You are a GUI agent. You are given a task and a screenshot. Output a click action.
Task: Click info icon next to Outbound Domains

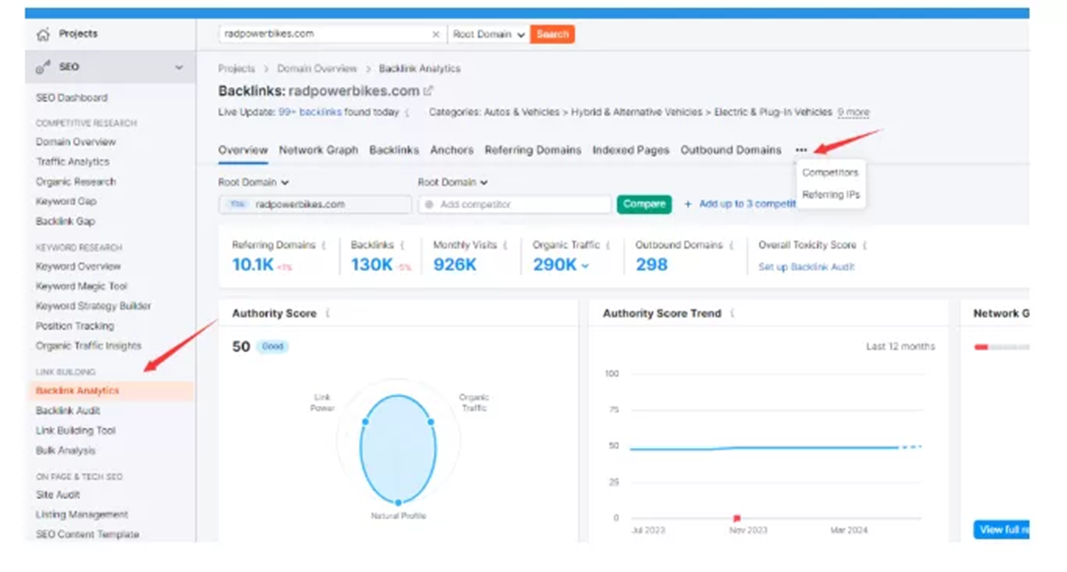click(731, 245)
